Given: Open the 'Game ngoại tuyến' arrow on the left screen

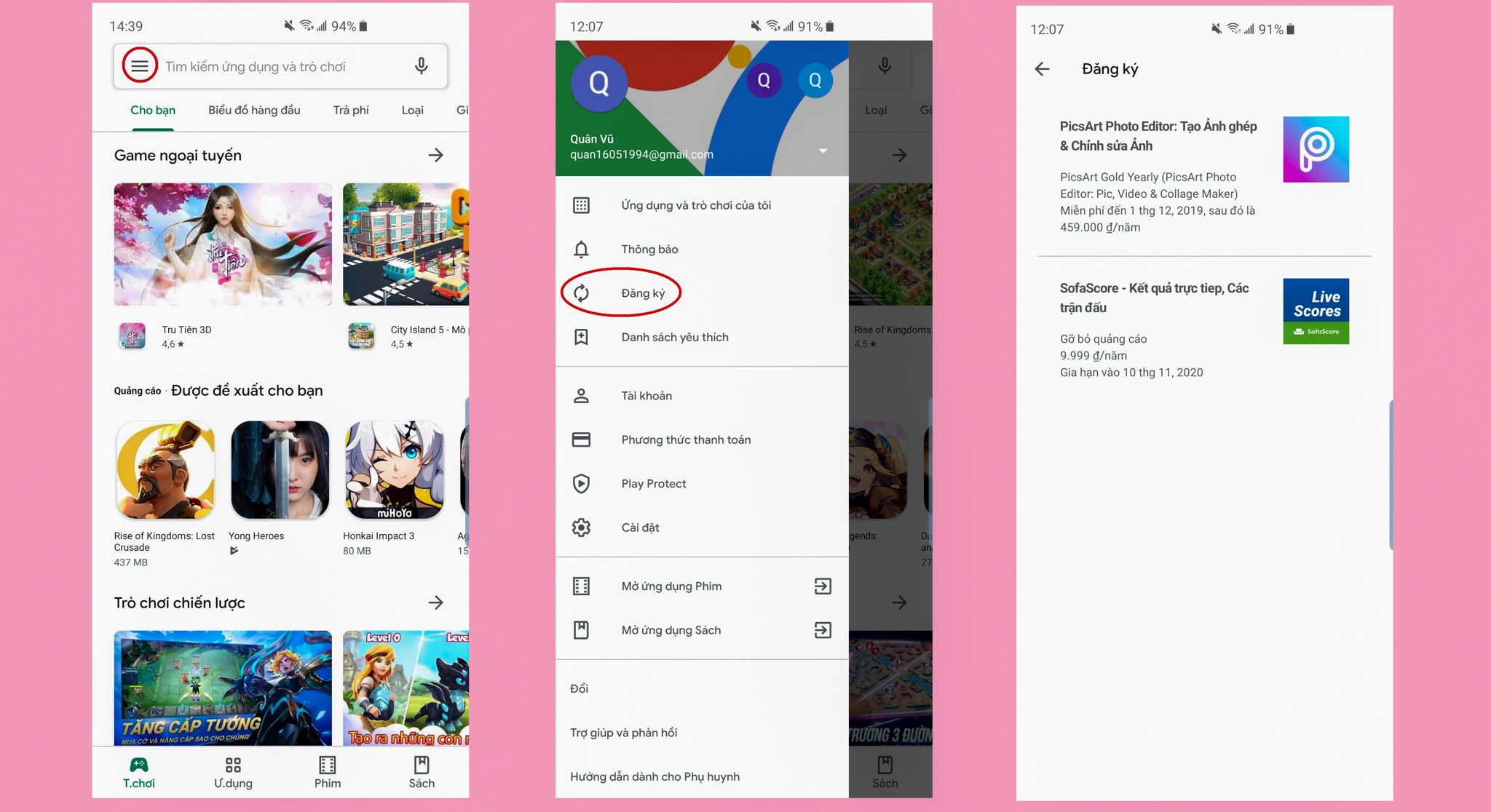Looking at the screenshot, I should point(435,155).
